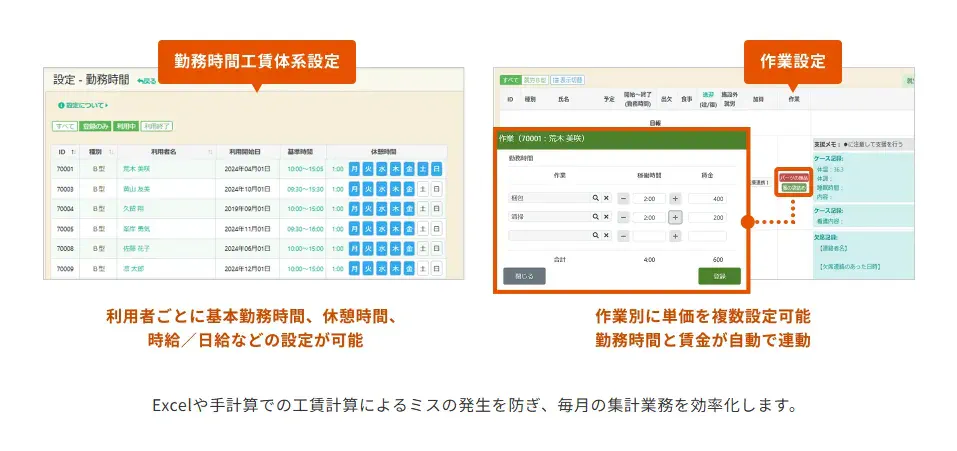Click the wage field showing 200
Image resolution: width=957 pixels, height=451 pixels.
(x=708, y=217)
